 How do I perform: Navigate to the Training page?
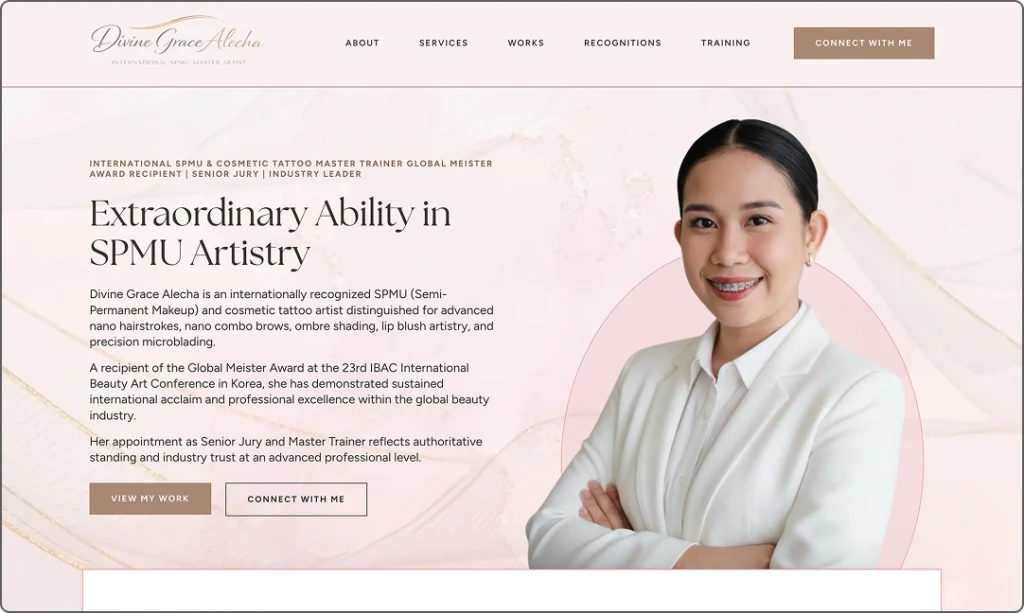(726, 43)
